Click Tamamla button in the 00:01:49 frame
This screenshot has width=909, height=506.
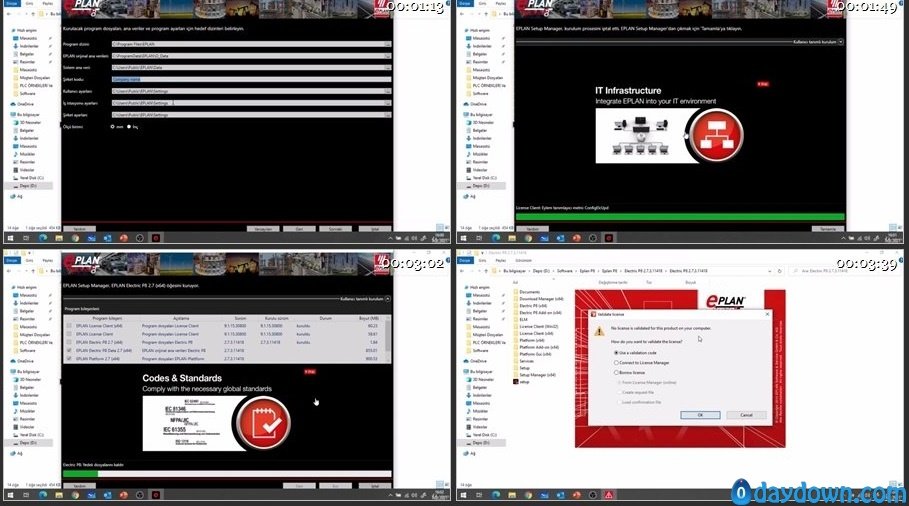point(828,229)
